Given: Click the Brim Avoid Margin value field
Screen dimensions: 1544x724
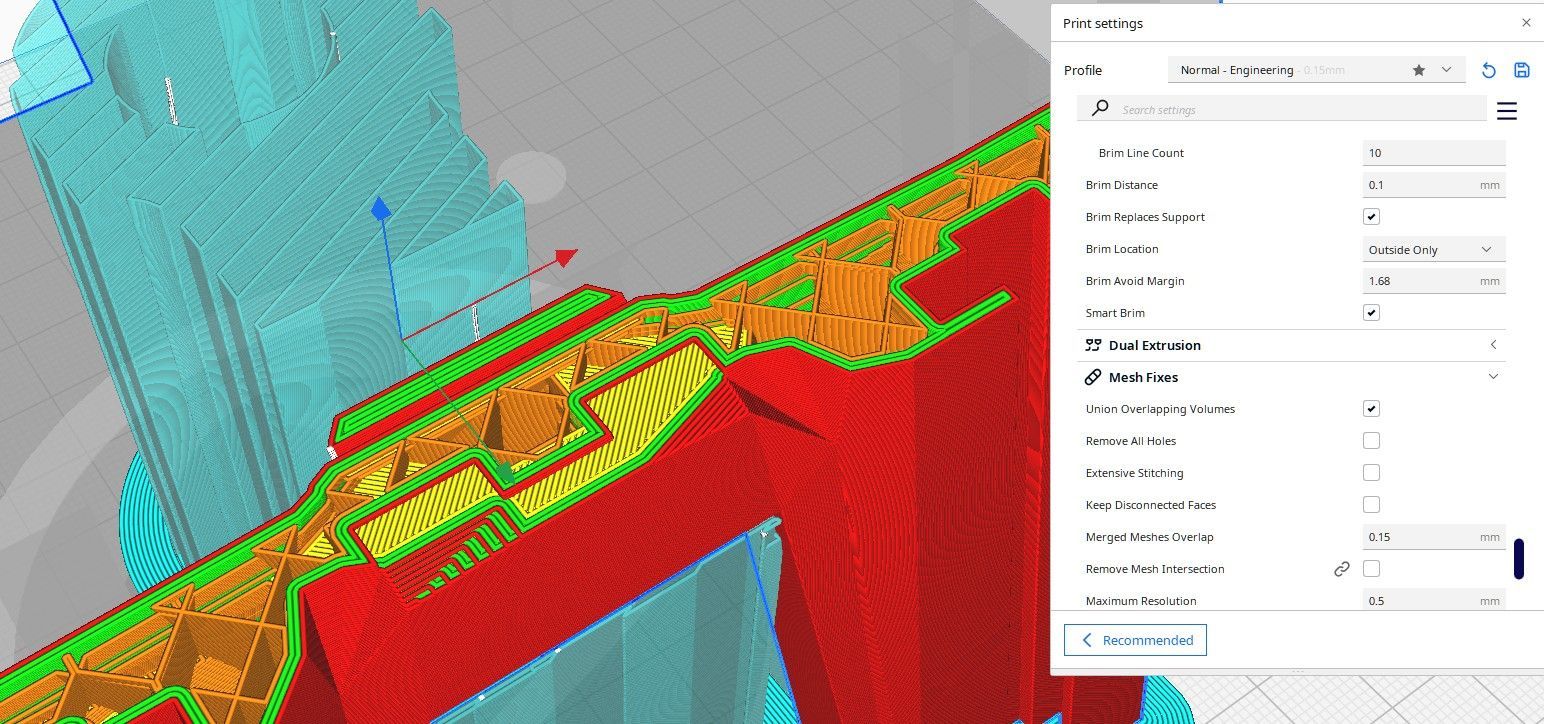Looking at the screenshot, I should point(1434,281).
